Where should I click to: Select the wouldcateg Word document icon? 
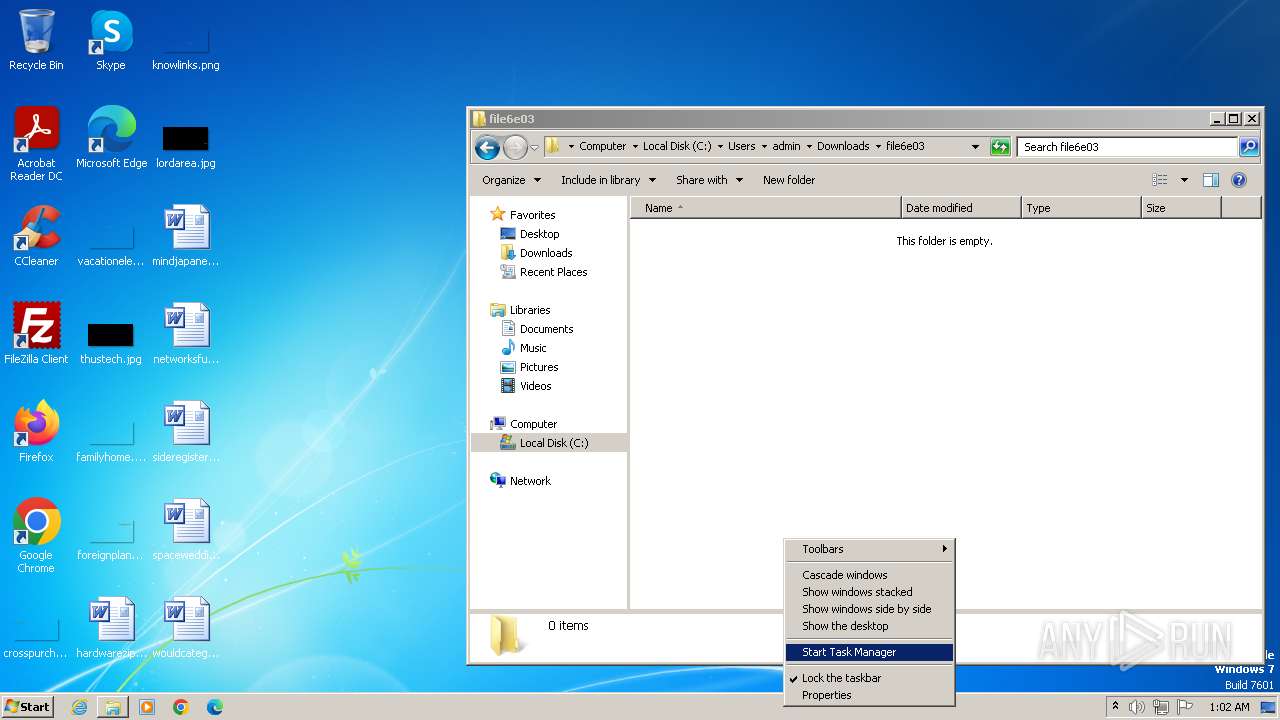[x=186, y=627]
